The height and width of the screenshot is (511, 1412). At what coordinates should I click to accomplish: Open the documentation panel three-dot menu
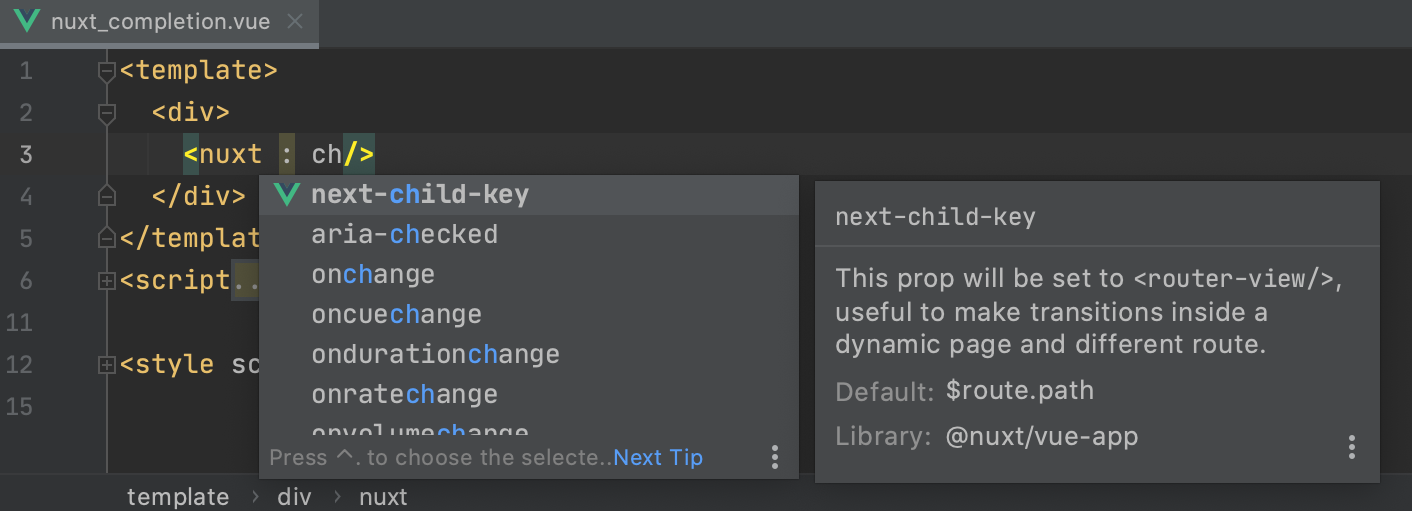click(x=1352, y=446)
